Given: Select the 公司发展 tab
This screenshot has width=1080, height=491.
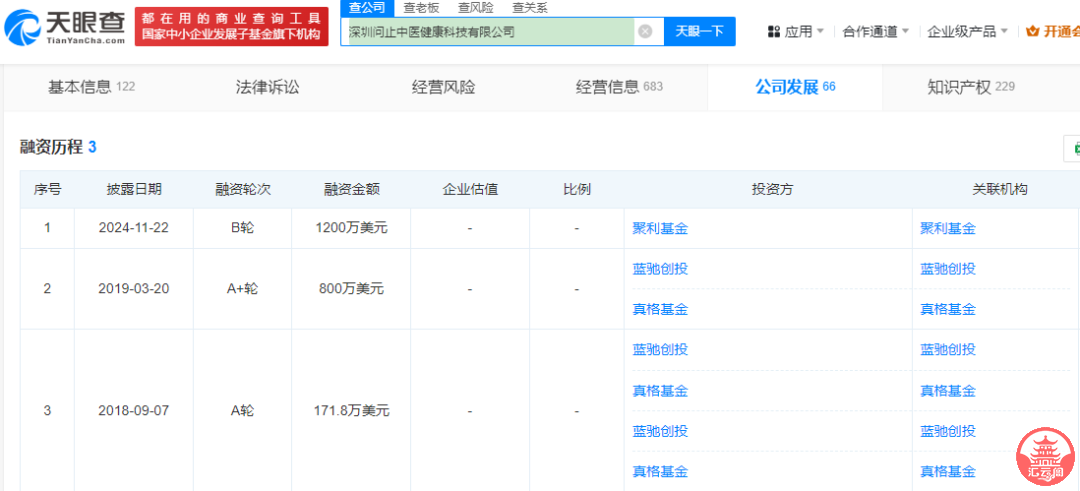Looking at the screenshot, I should click(x=795, y=87).
